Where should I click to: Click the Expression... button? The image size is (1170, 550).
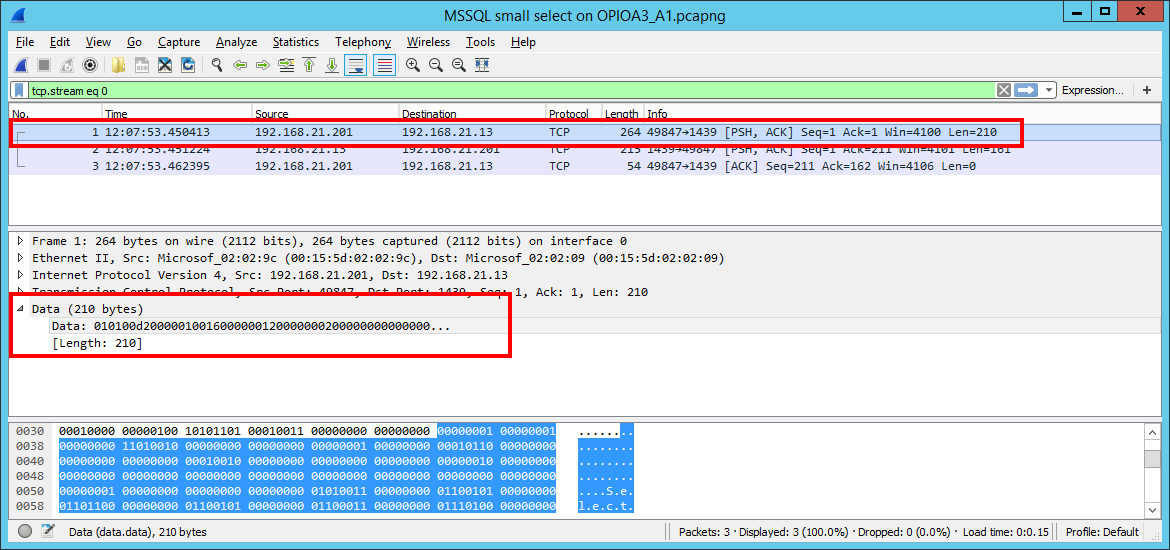(1092, 90)
